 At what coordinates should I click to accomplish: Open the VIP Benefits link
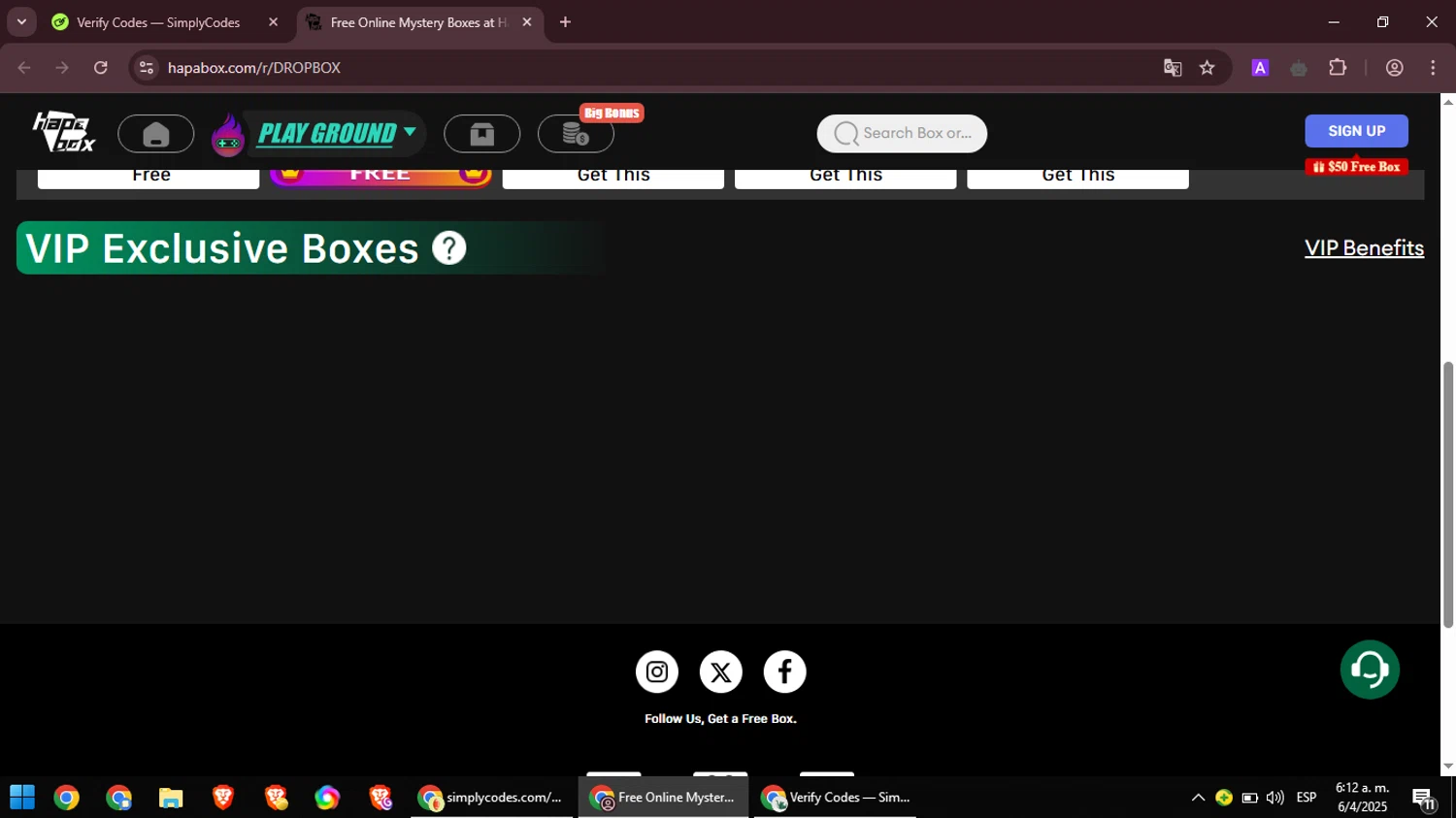tap(1364, 248)
